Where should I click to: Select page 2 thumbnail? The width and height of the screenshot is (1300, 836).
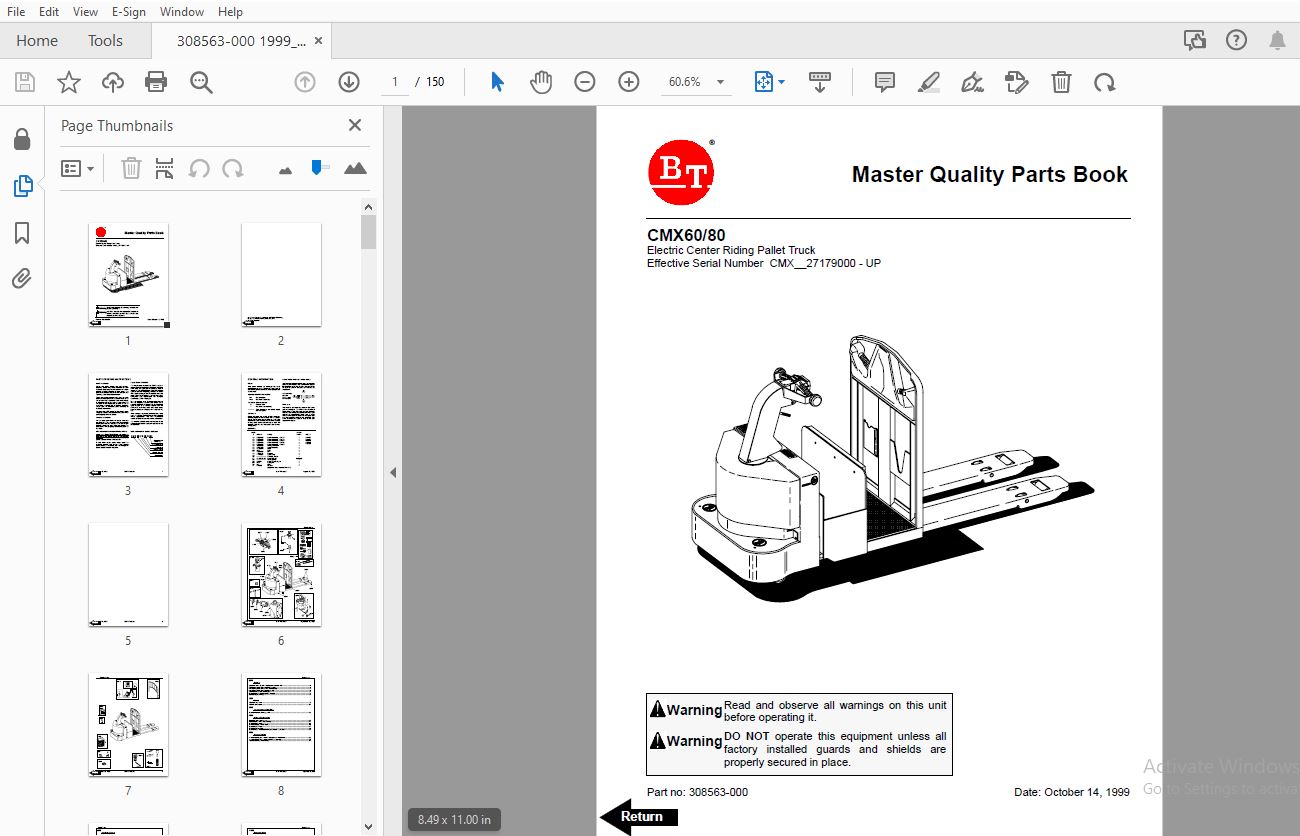[x=281, y=275]
